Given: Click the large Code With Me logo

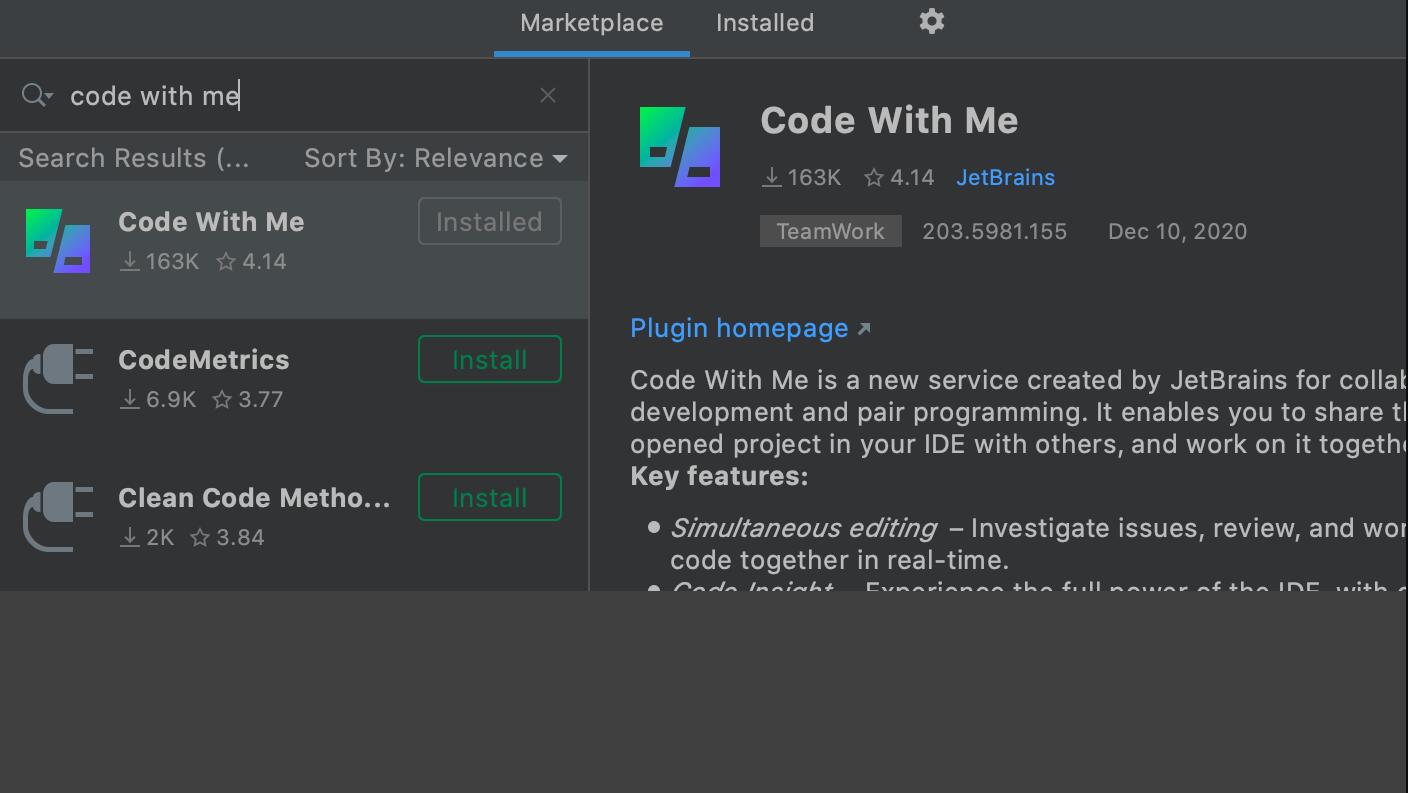Looking at the screenshot, I should point(680,147).
